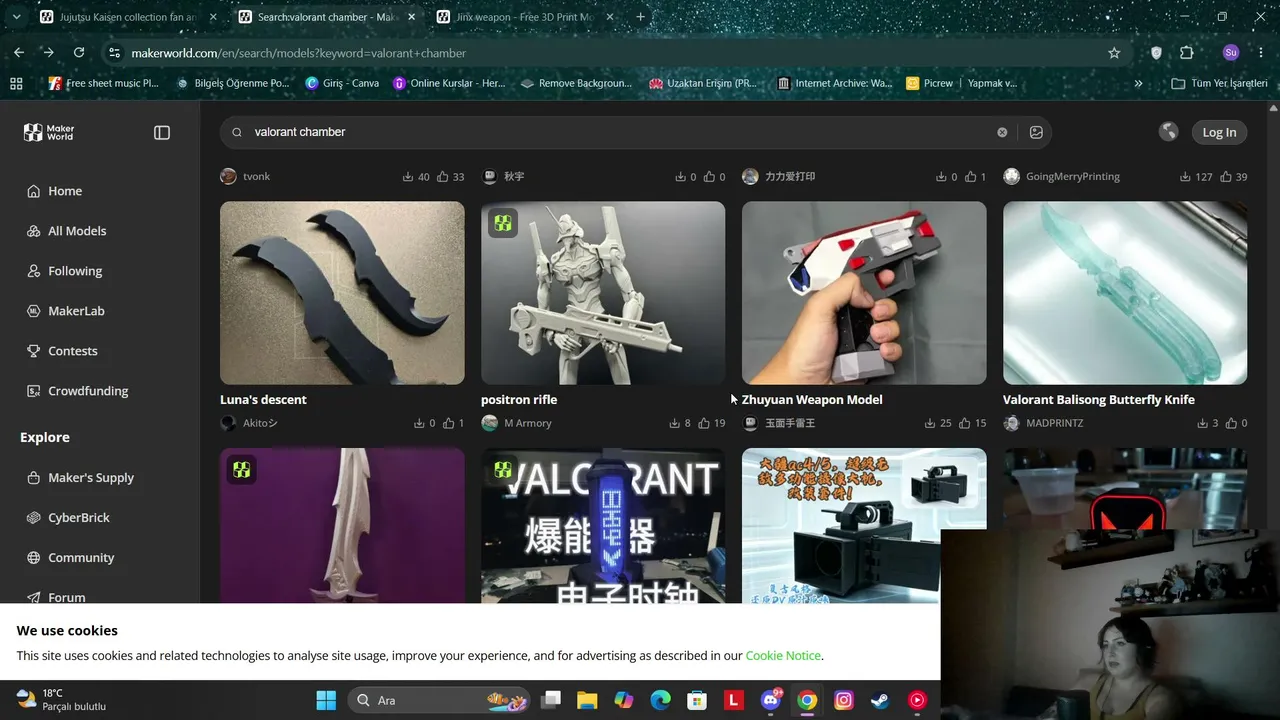View site information in address bar

[x=114, y=53]
